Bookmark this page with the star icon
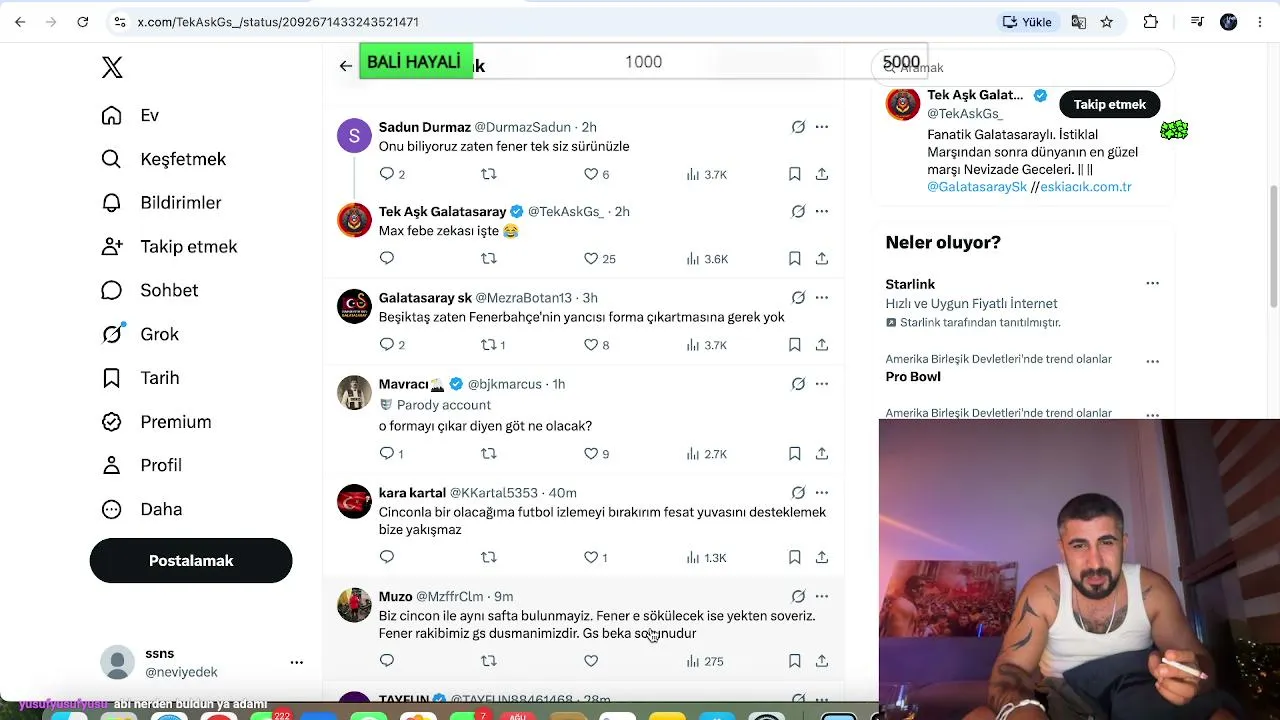The height and width of the screenshot is (720, 1280). click(1107, 22)
